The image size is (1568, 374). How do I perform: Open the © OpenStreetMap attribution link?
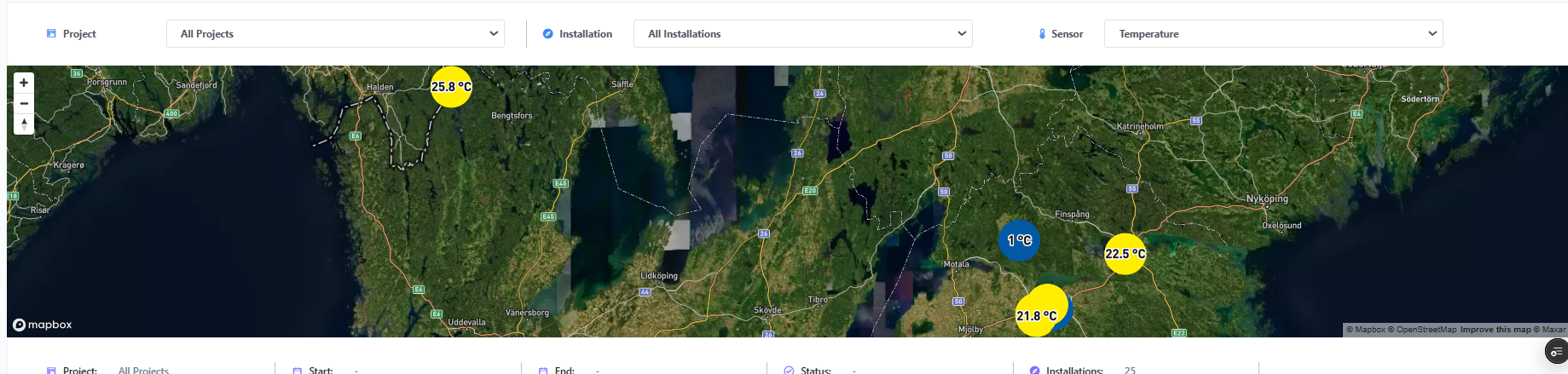click(x=1422, y=330)
